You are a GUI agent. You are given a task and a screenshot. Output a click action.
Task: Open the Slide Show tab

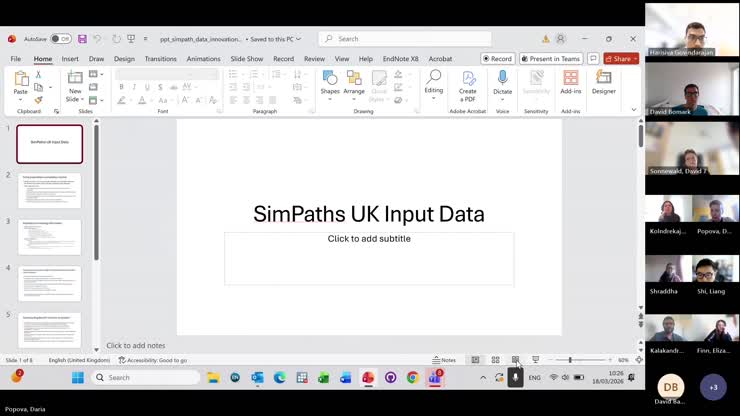247,59
